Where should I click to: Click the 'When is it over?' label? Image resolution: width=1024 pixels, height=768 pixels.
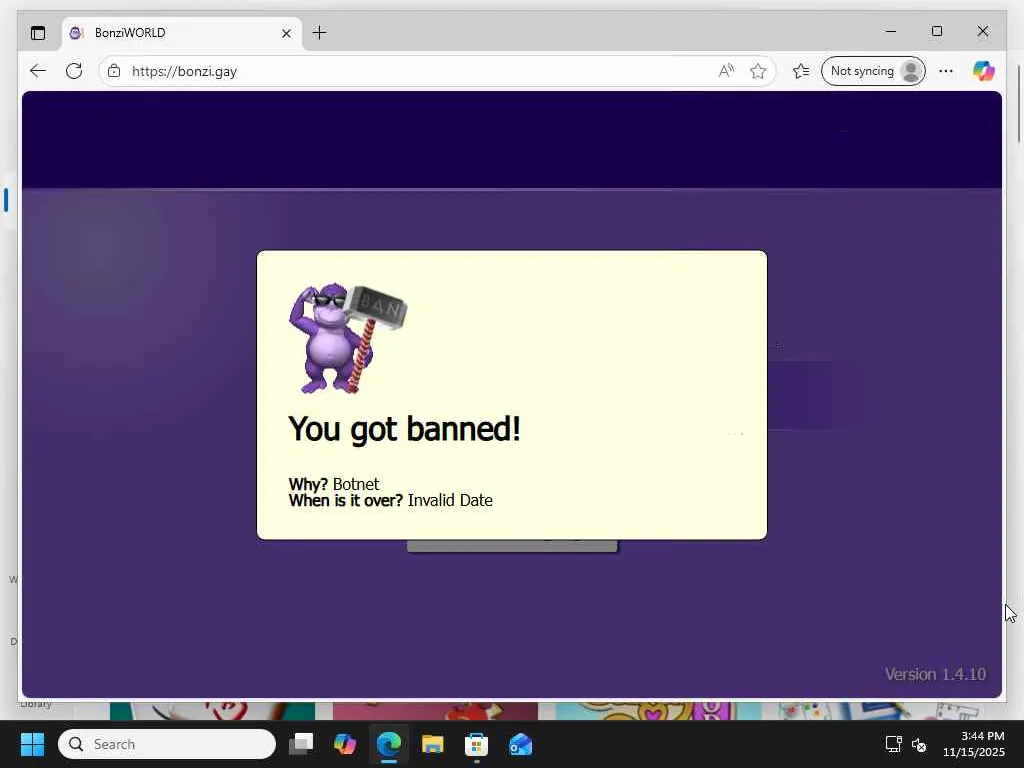[x=346, y=500]
